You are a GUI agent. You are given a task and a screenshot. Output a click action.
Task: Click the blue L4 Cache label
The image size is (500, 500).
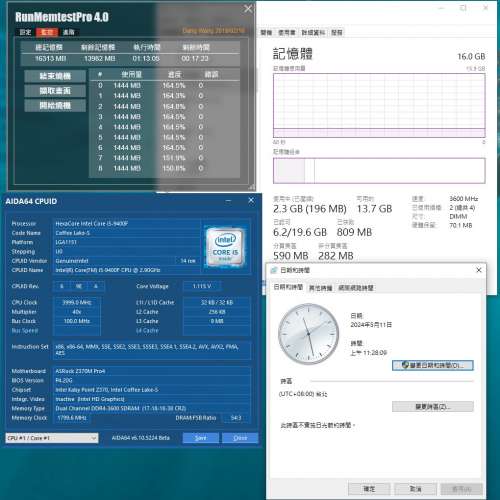coord(147,331)
